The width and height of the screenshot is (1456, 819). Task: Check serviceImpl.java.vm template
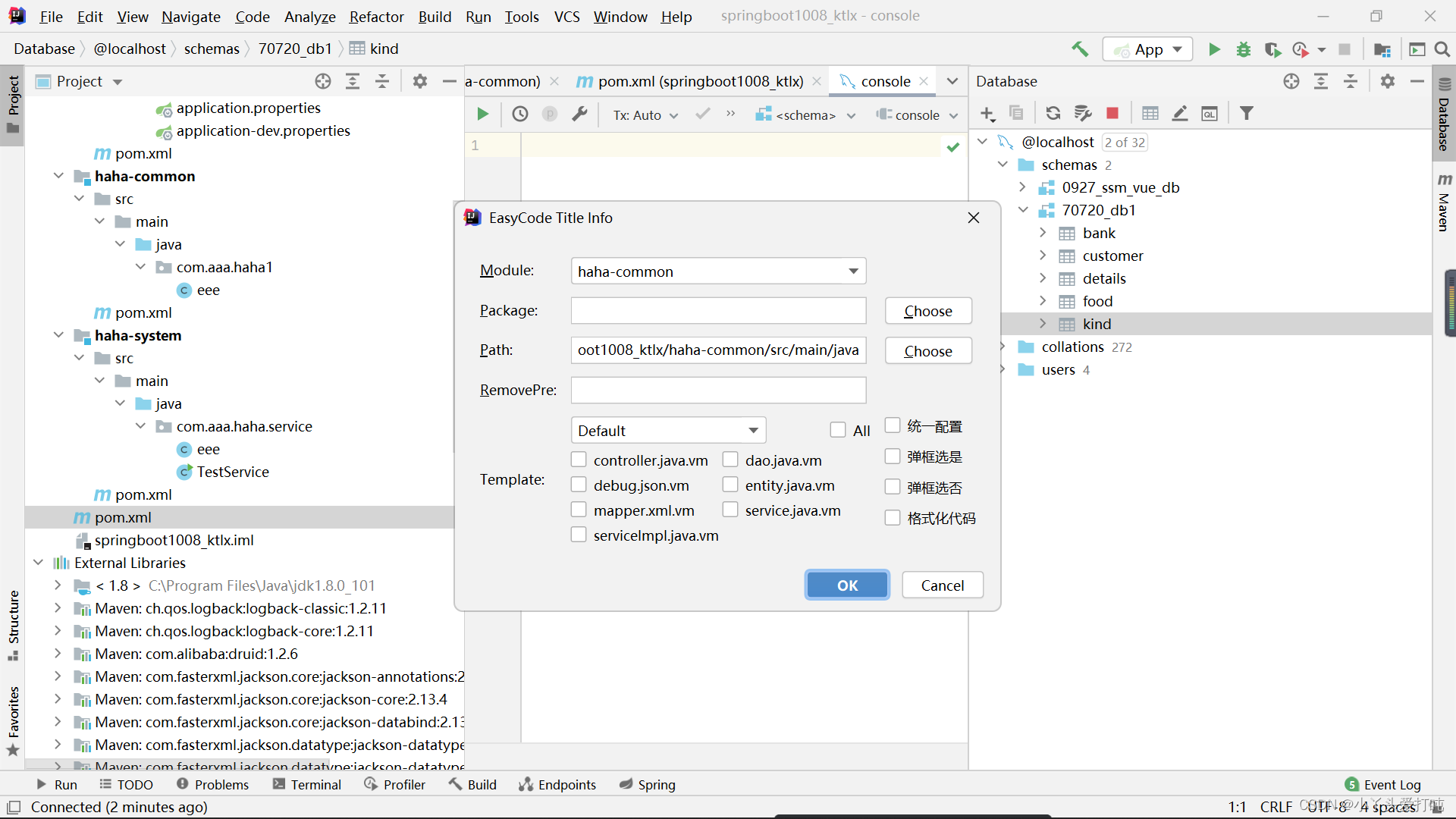pyautogui.click(x=579, y=535)
